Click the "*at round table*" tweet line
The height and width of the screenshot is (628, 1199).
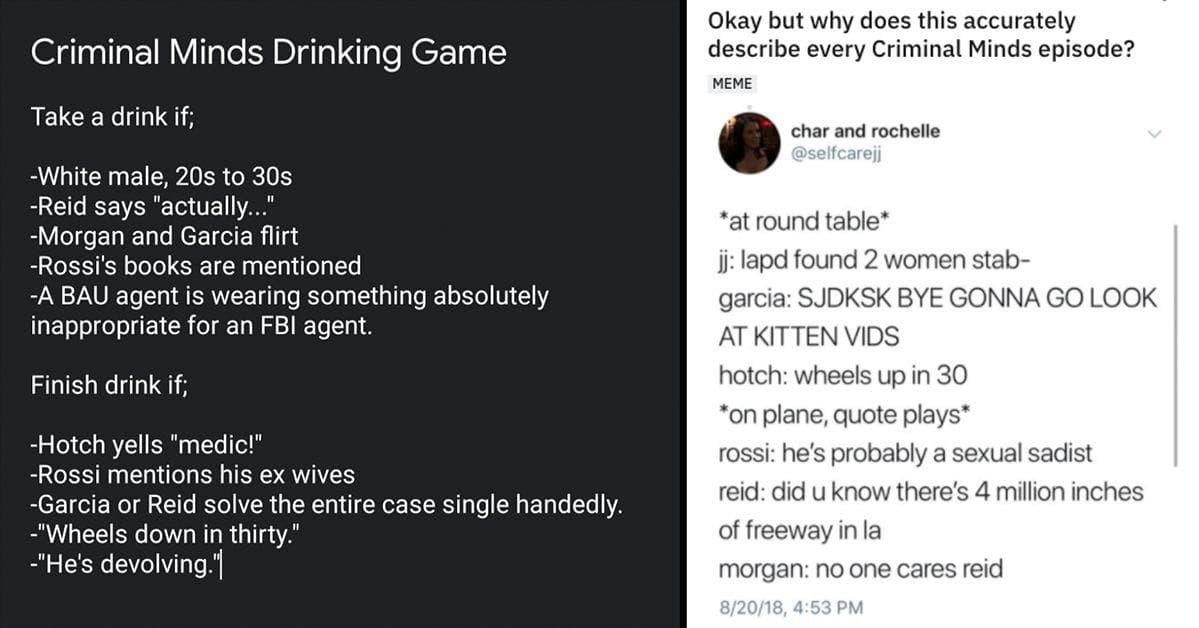coord(804,221)
